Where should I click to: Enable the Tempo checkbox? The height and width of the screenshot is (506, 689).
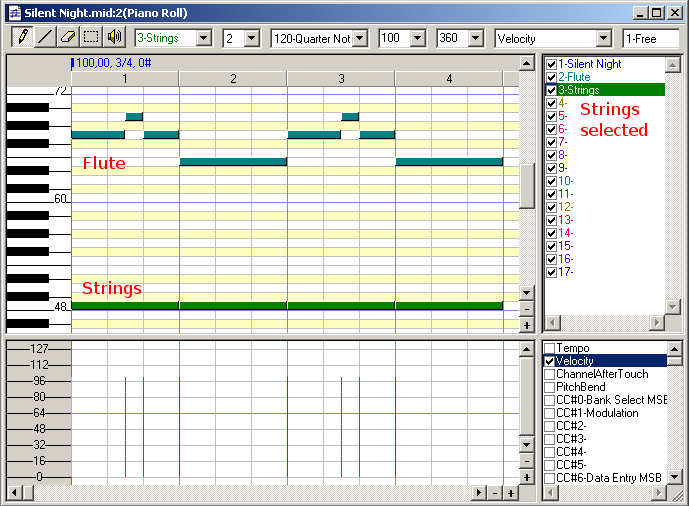click(549, 348)
